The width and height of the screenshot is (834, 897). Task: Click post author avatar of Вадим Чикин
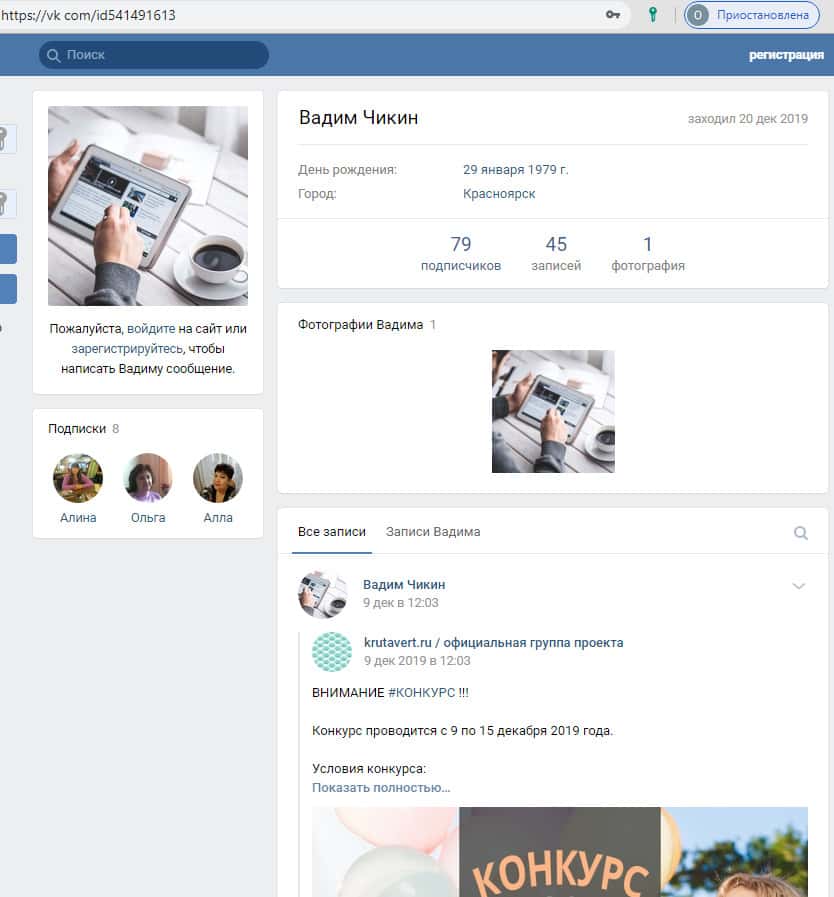(x=322, y=594)
